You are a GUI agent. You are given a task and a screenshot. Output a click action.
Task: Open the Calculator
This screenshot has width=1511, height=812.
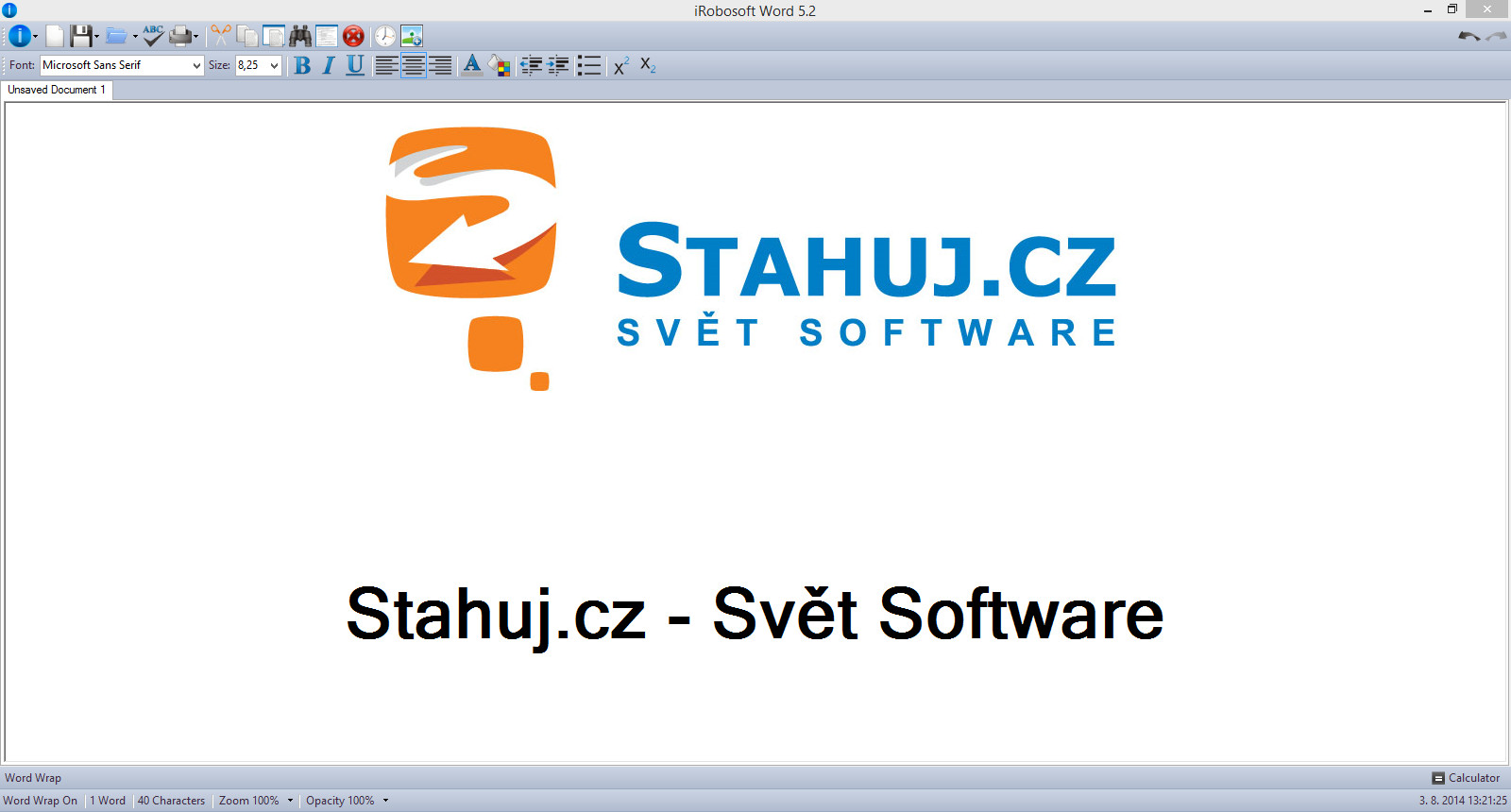point(1466,778)
